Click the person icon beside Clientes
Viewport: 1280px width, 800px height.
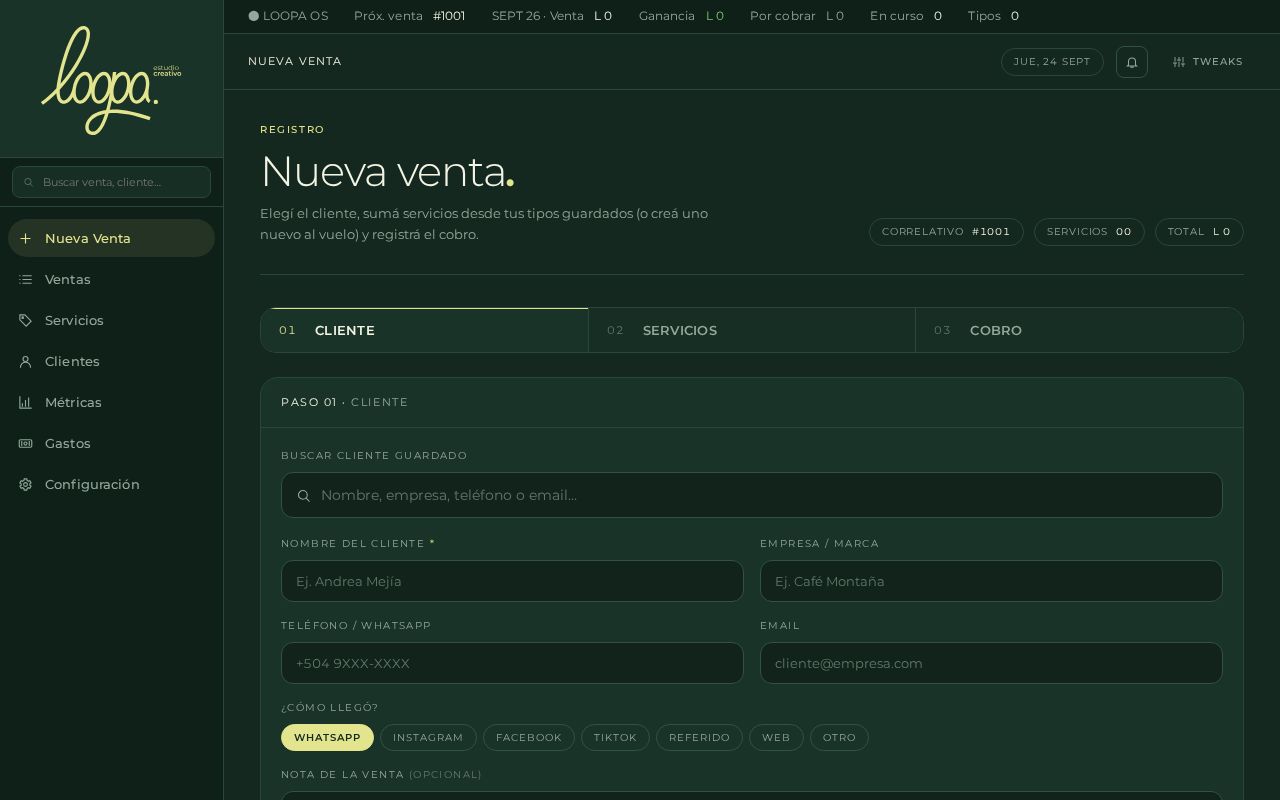click(26, 361)
